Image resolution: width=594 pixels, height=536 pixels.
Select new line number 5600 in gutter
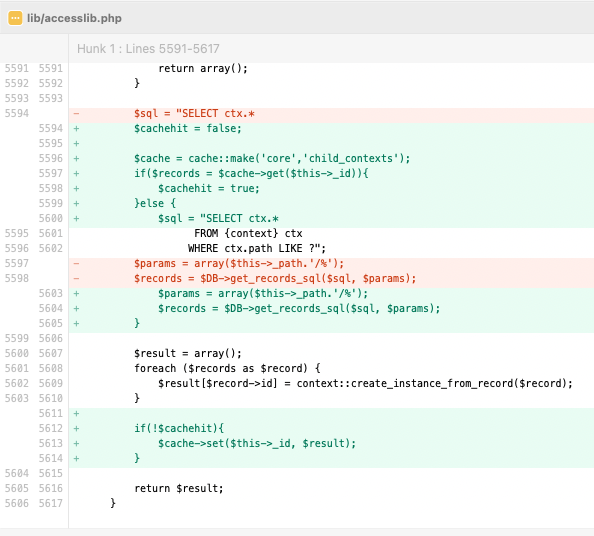coord(50,218)
